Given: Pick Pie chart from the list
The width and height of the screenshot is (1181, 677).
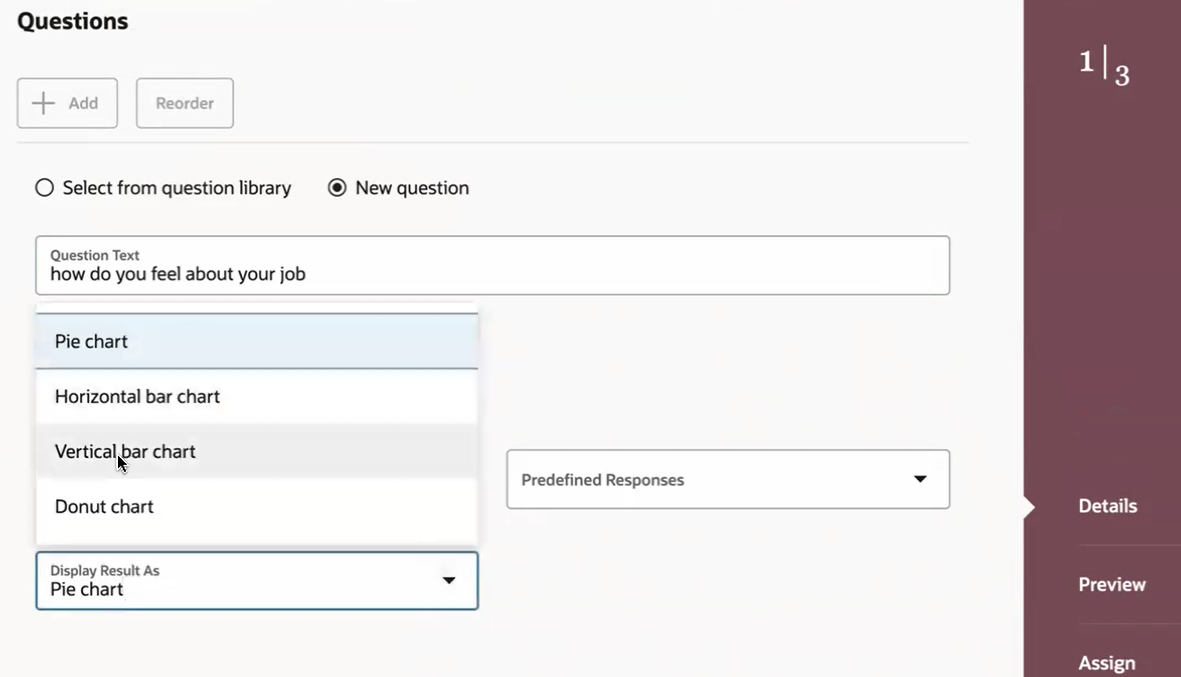Looking at the screenshot, I should click(257, 341).
